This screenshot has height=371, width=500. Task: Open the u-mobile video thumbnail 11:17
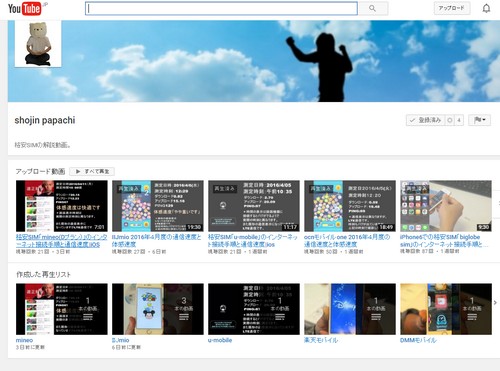click(254, 206)
